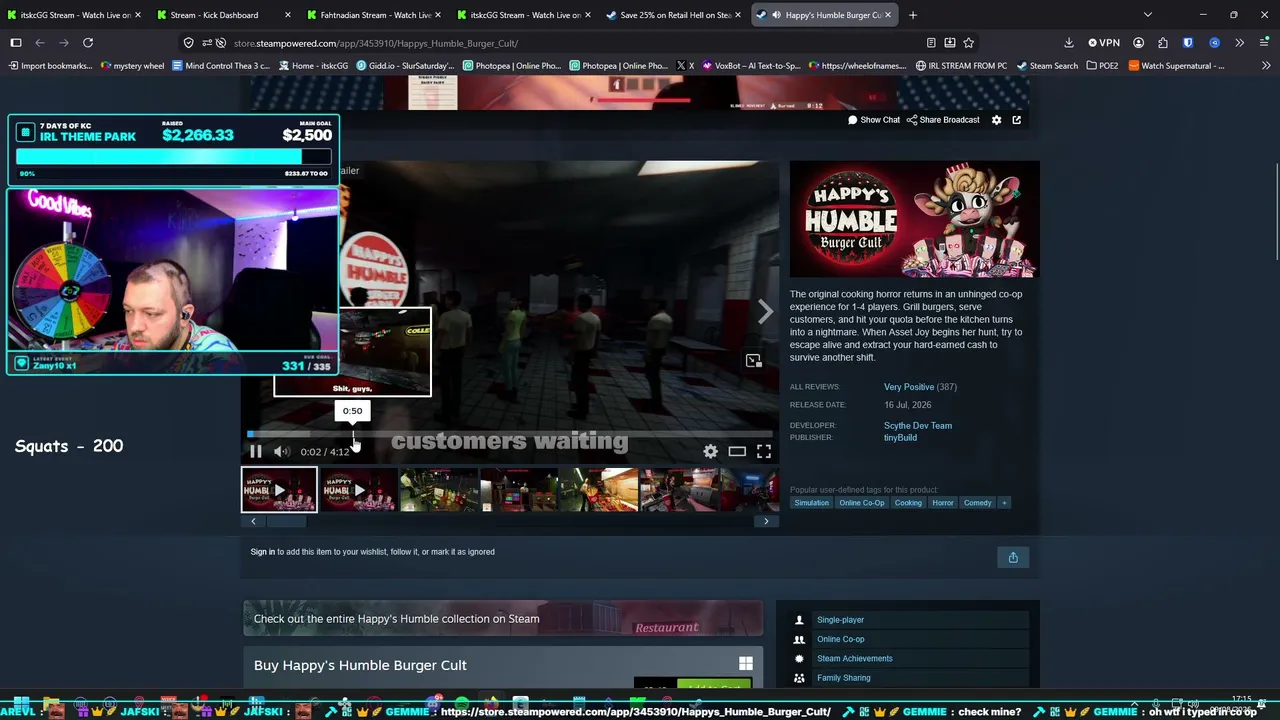The width and height of the screenshot is (1280, 720).
Task: Open the broadcast settings gear
Action: click(x=996, y=120)
